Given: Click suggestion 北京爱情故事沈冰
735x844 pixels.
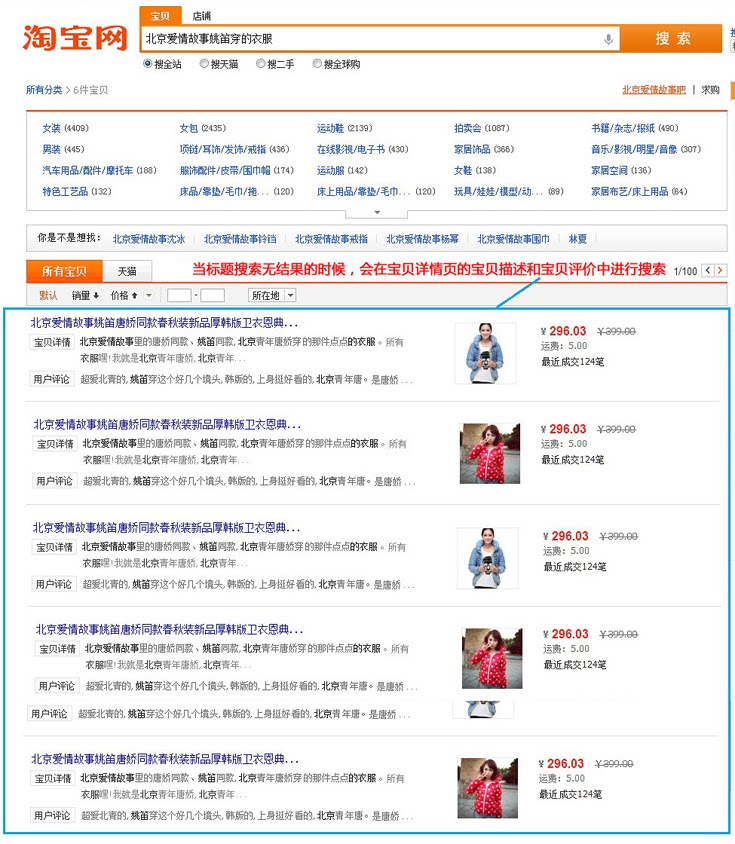Looking at the screenshot, I should [149, 239].
